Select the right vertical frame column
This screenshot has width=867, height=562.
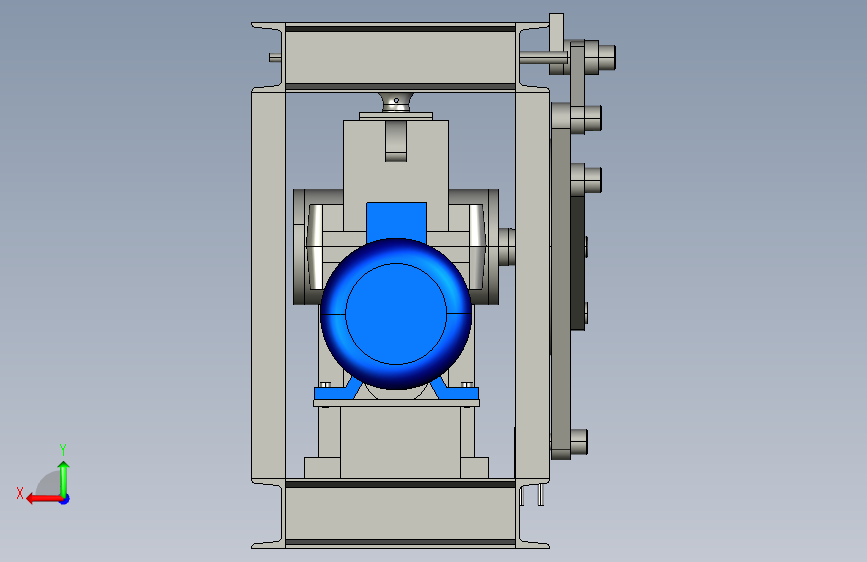coord(532,285)
